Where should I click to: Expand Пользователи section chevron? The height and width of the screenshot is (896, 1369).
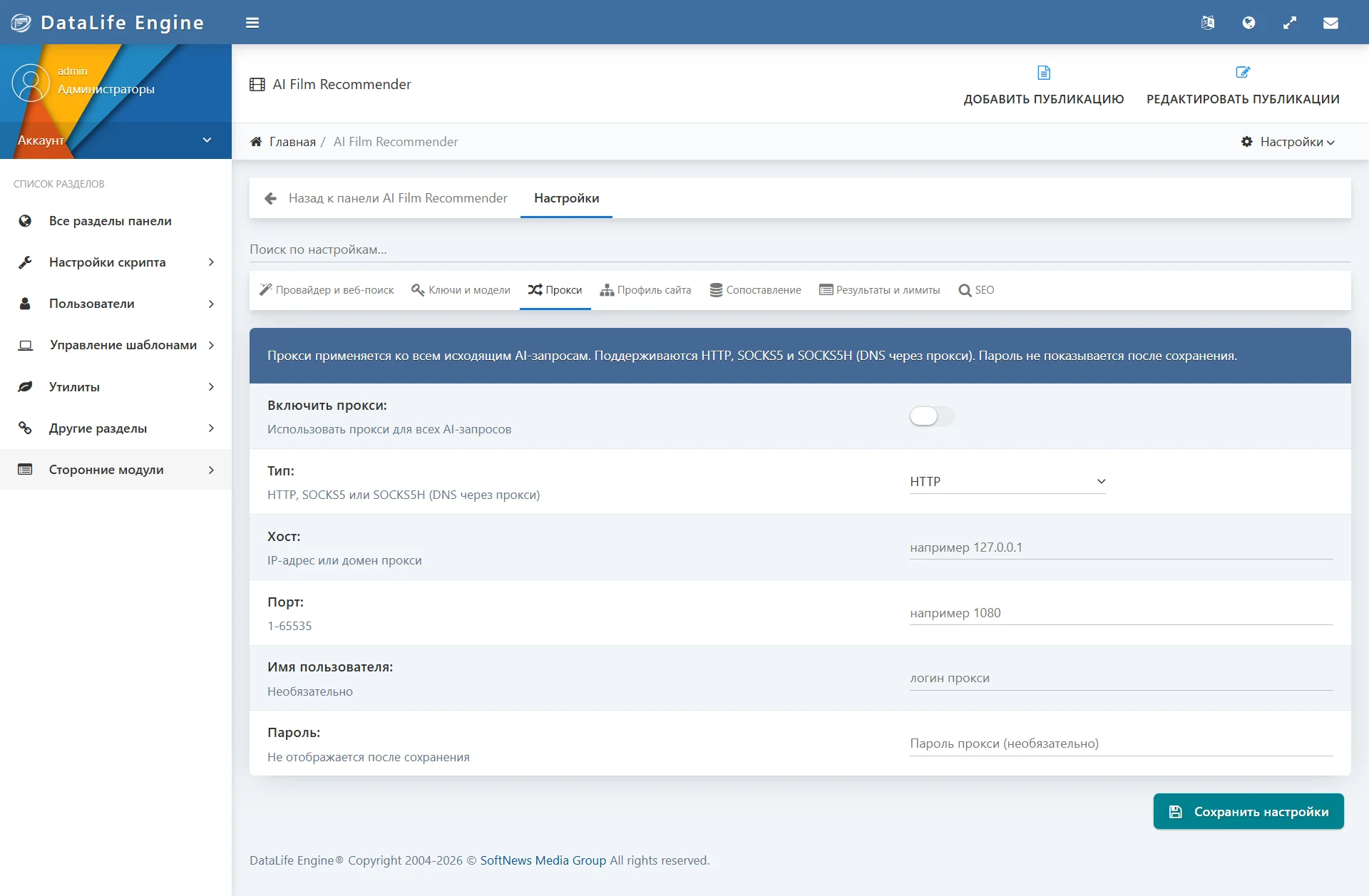pos(211,304)
